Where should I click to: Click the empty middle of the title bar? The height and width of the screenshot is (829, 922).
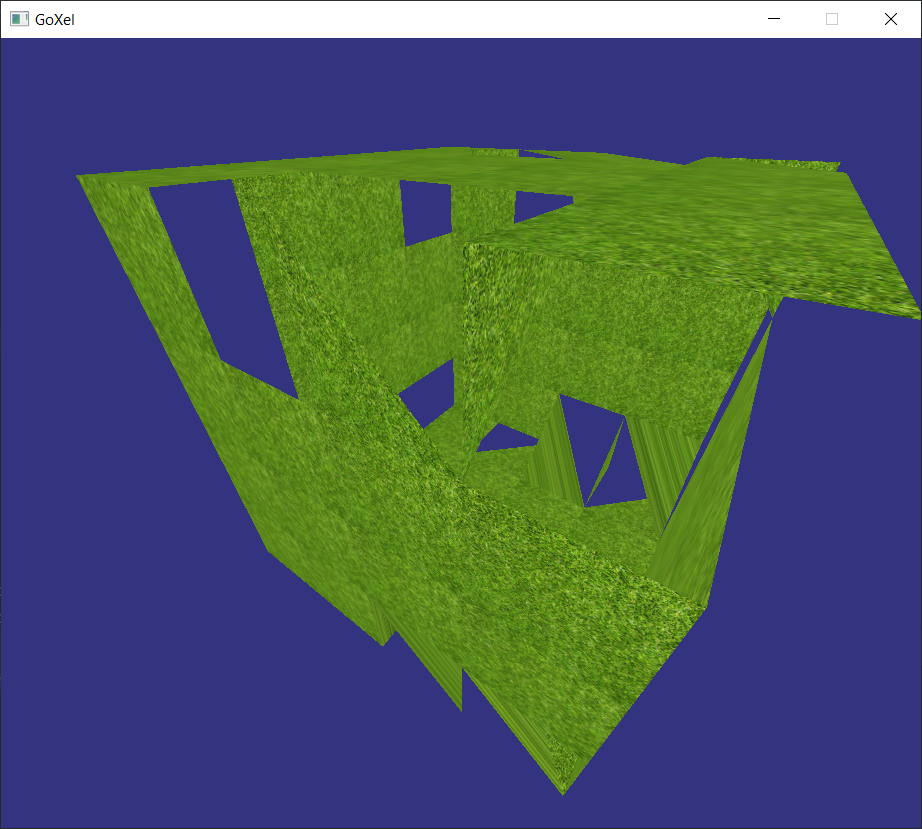(400, 19)
